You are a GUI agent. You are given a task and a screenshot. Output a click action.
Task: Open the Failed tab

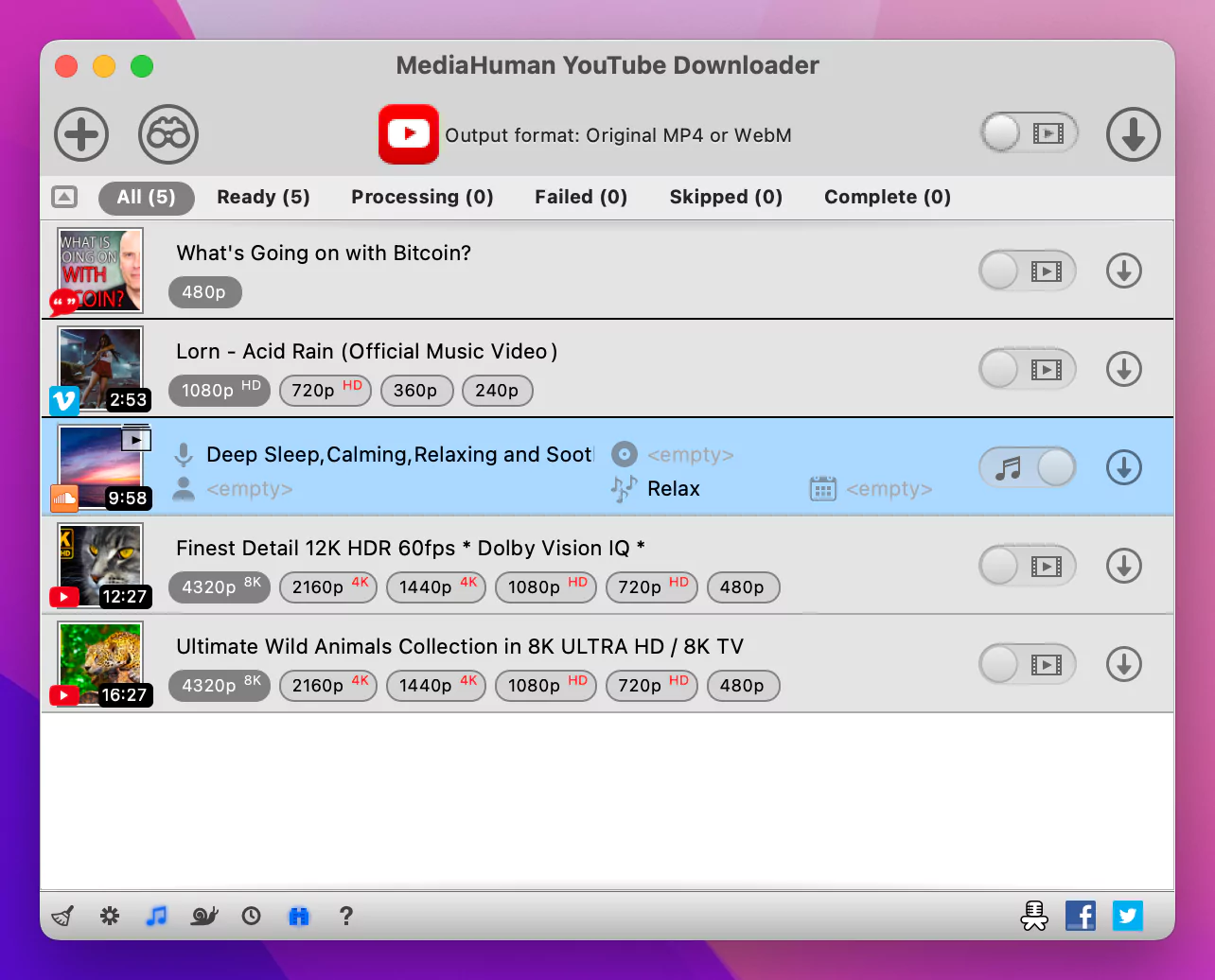click(x=581, y=197)
